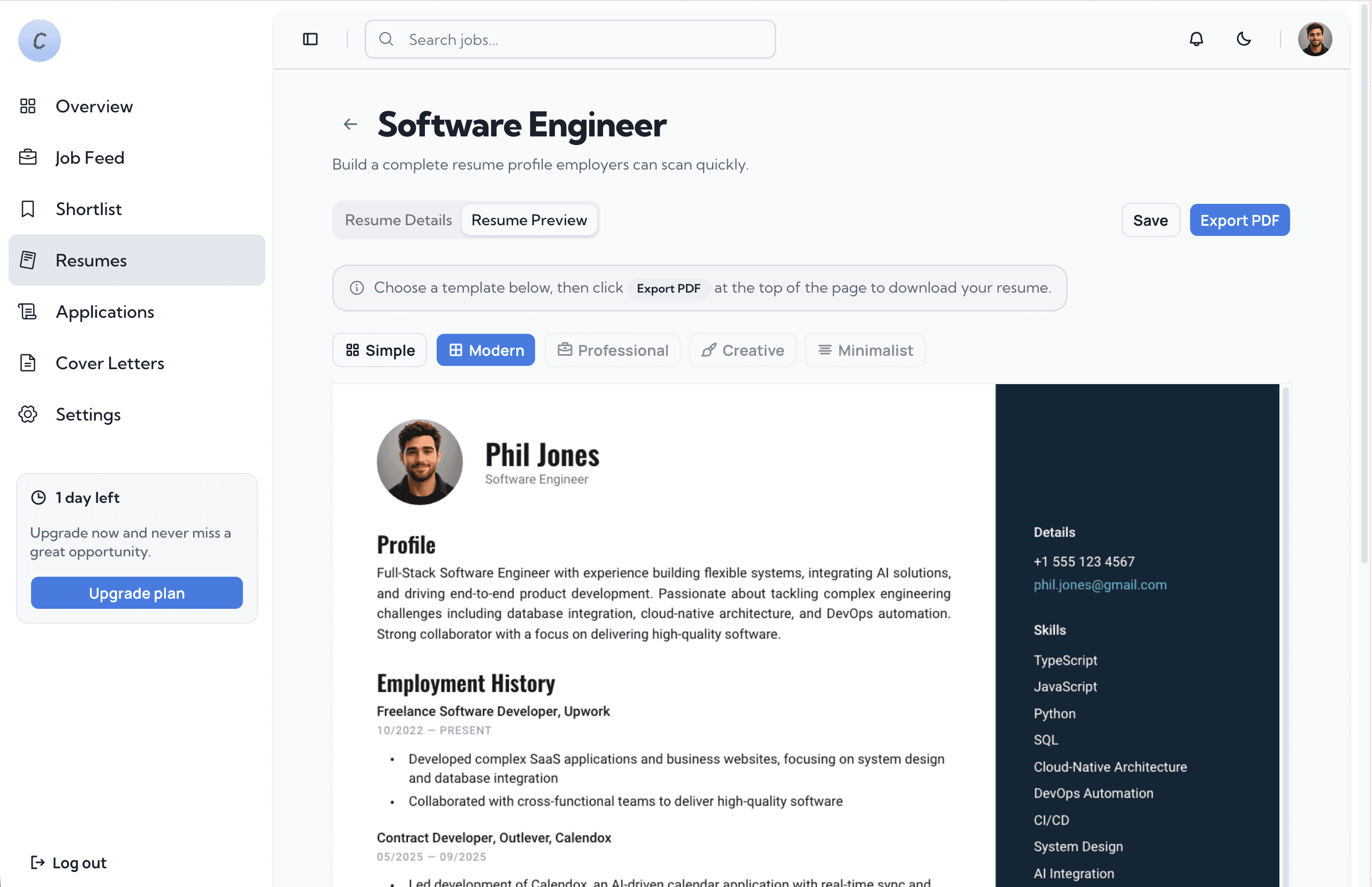Open user profile avatar menu
Image resolution: width=1372 pixels, height=887 pixels.
(1314, 39)
